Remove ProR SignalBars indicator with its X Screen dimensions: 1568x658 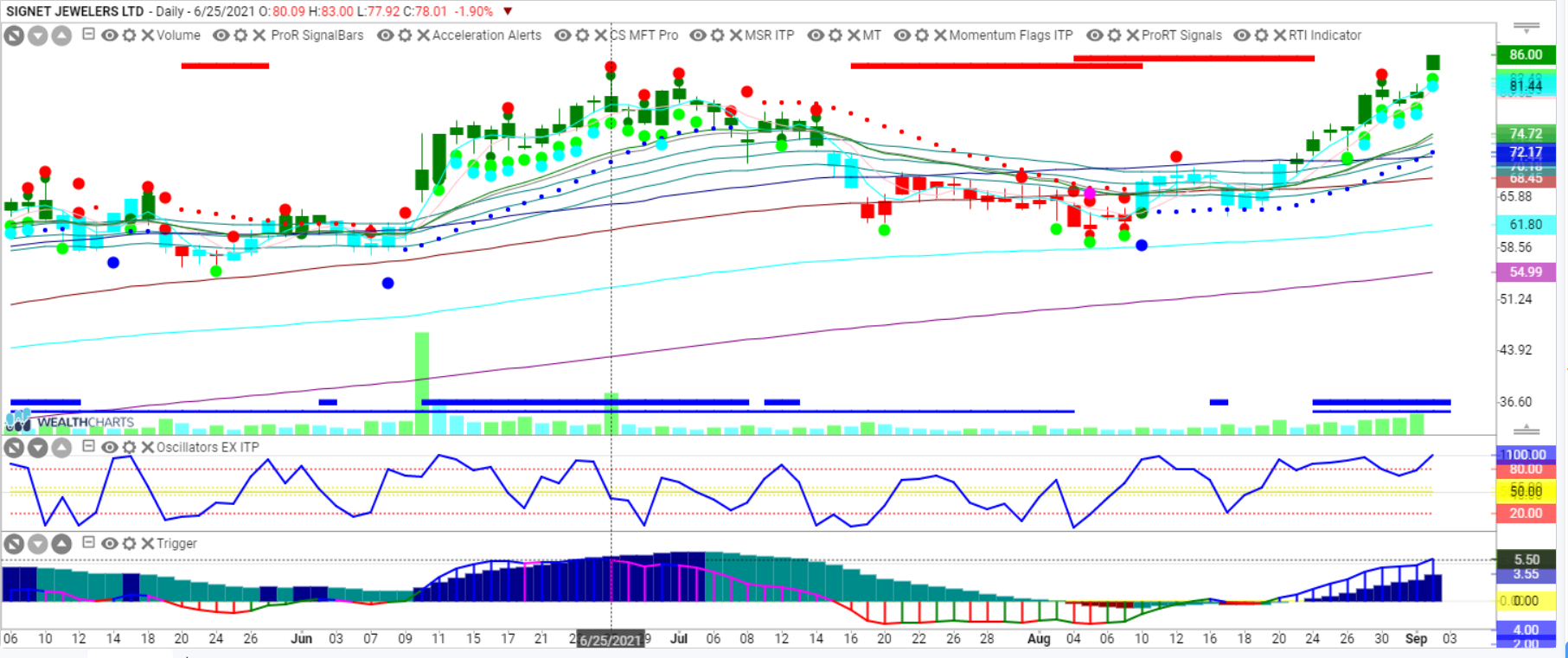pyautogui.click(x=259, y=35)
